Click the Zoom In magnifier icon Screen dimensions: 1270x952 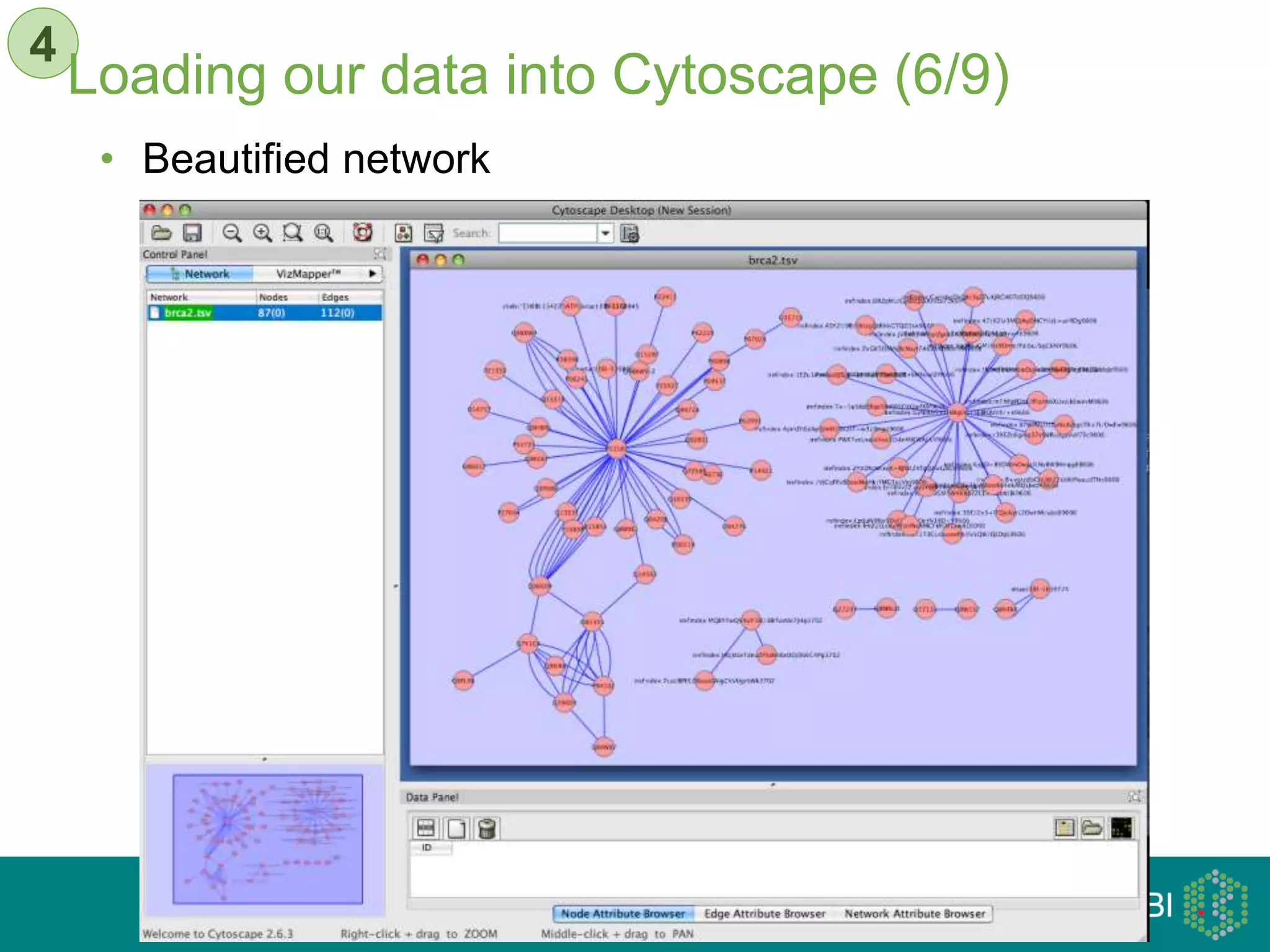tap(262, 233)
